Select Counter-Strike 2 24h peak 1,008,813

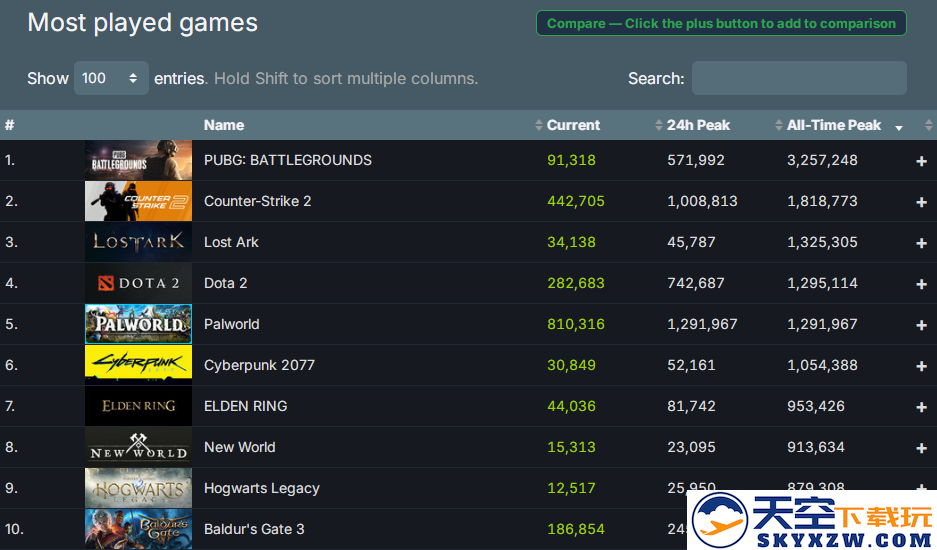702,201
